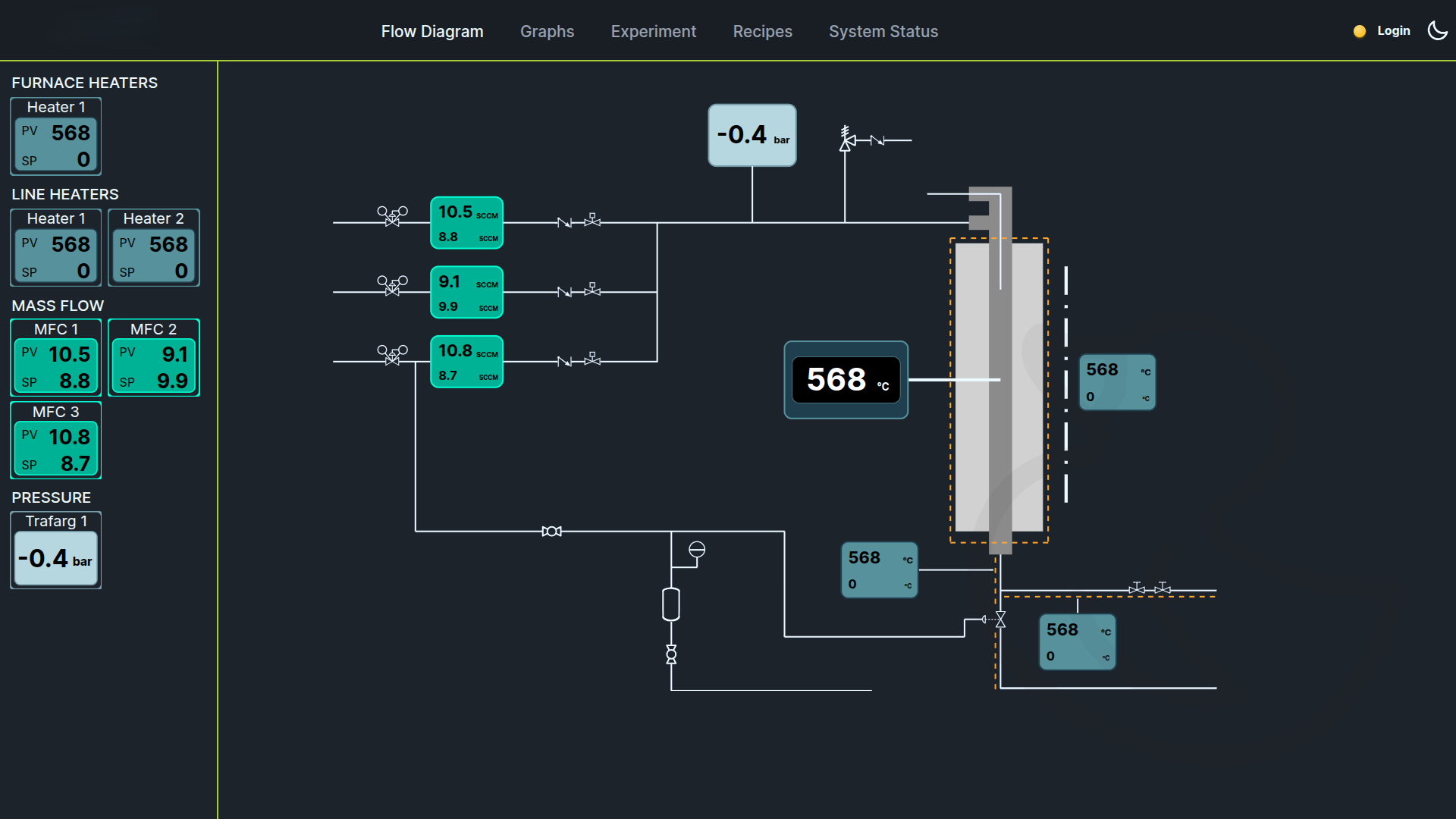
Task: Click the LINE HEATERS heading
Action: [x=65, y=194]
